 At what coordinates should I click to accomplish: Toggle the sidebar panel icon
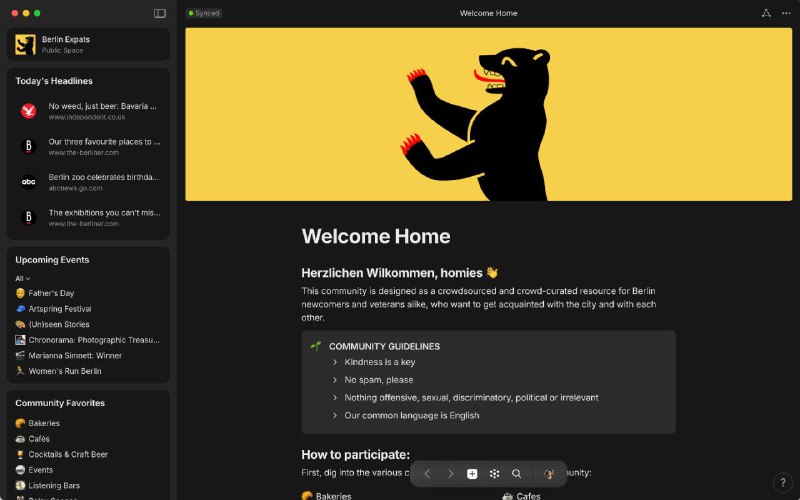160,13
